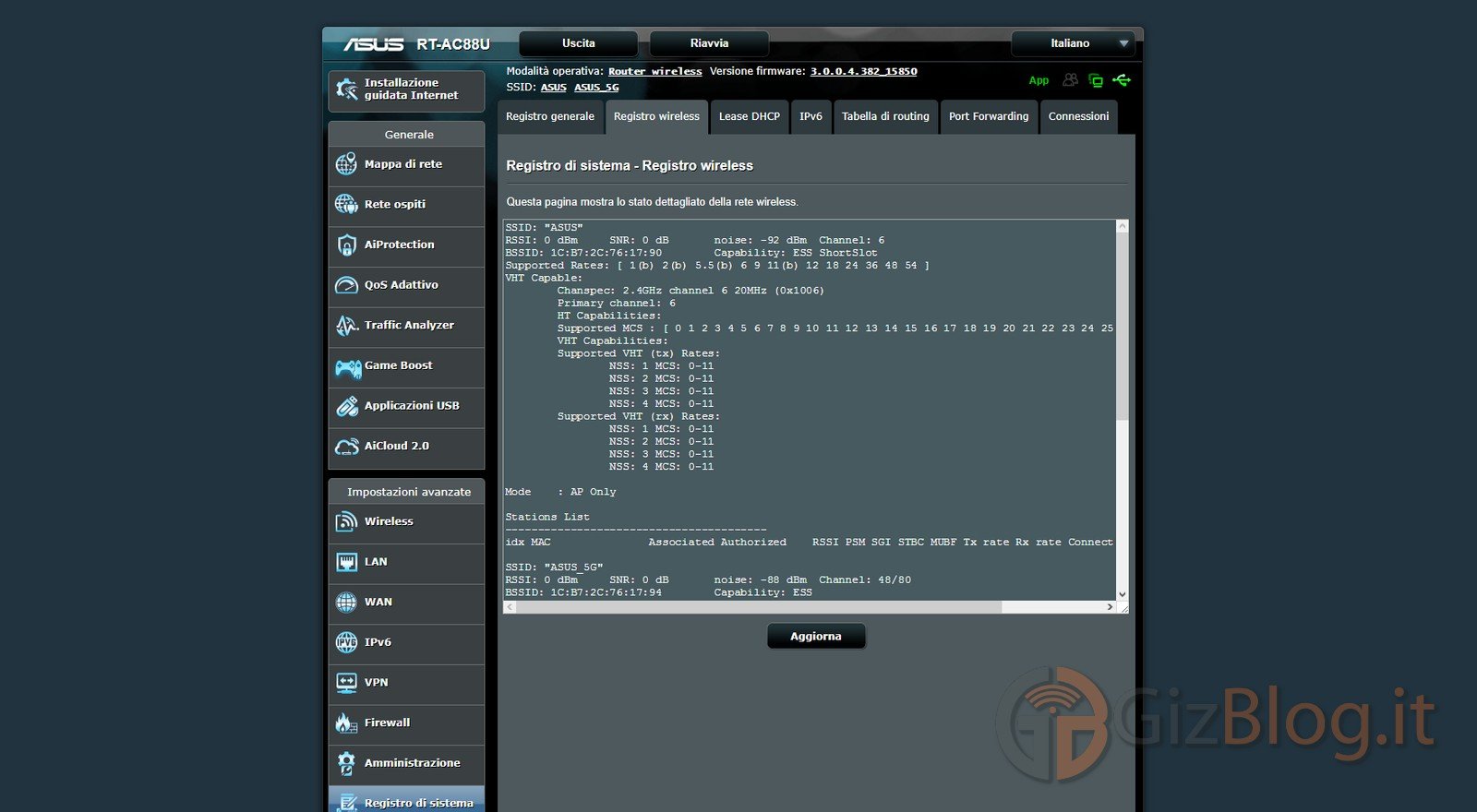The width and height of the screenshot is (1477, 812).
Task: Click the QoS Adattivo gauge icon
Action: tap(346, 285)
